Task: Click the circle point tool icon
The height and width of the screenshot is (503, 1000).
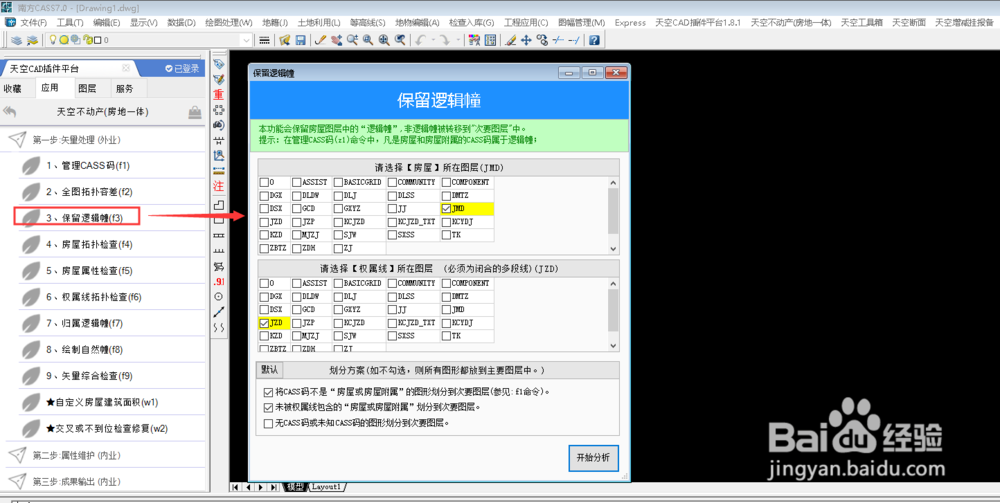Action: pyautogui.click(x=219, y=296)
